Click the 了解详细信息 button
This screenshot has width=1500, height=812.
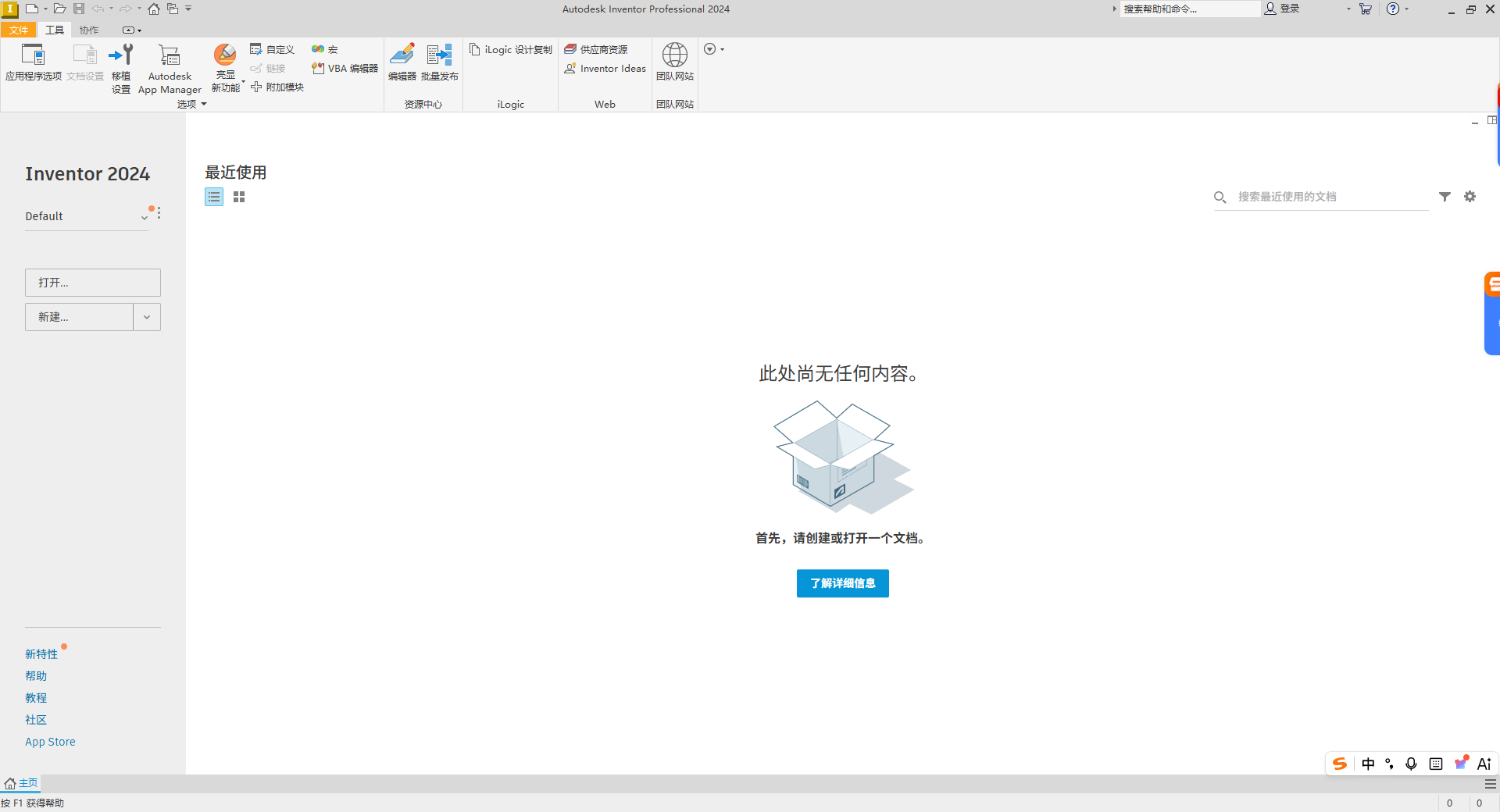pos(842,583)
